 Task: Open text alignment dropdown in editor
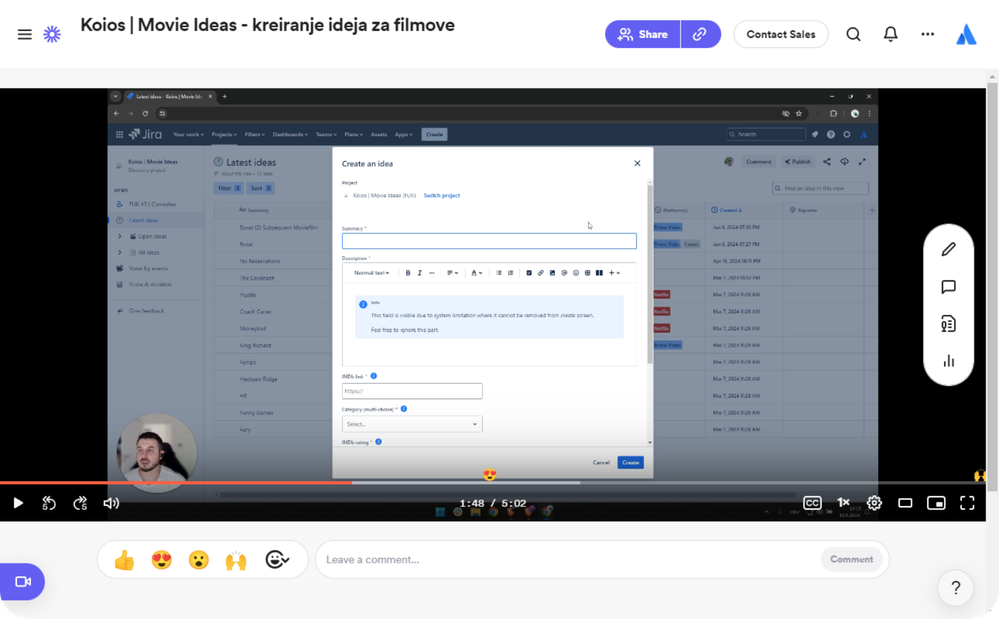point(452,273)
